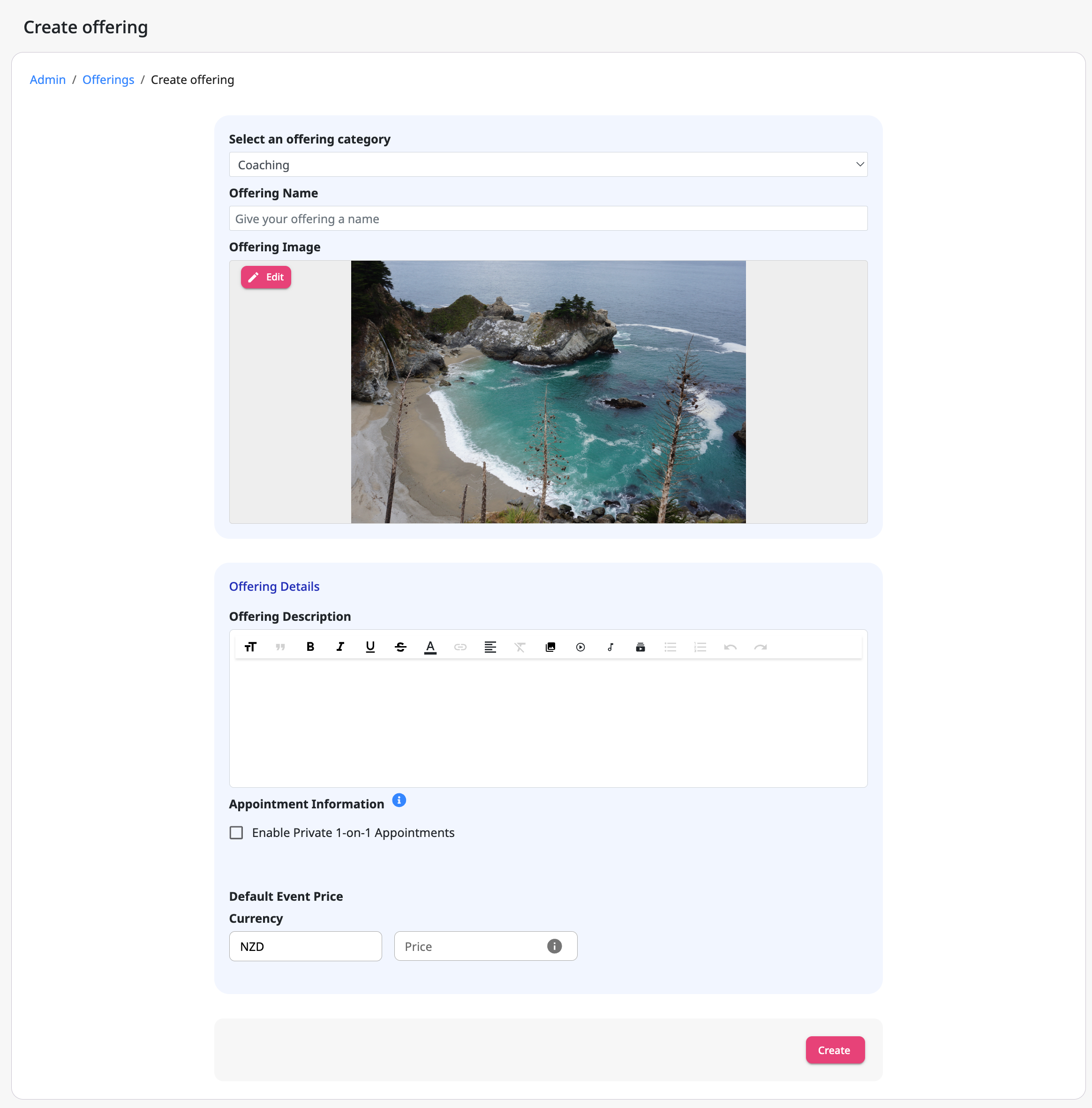
Task: Toggle the bulleted list icon
Action: (x=670, y=647)
